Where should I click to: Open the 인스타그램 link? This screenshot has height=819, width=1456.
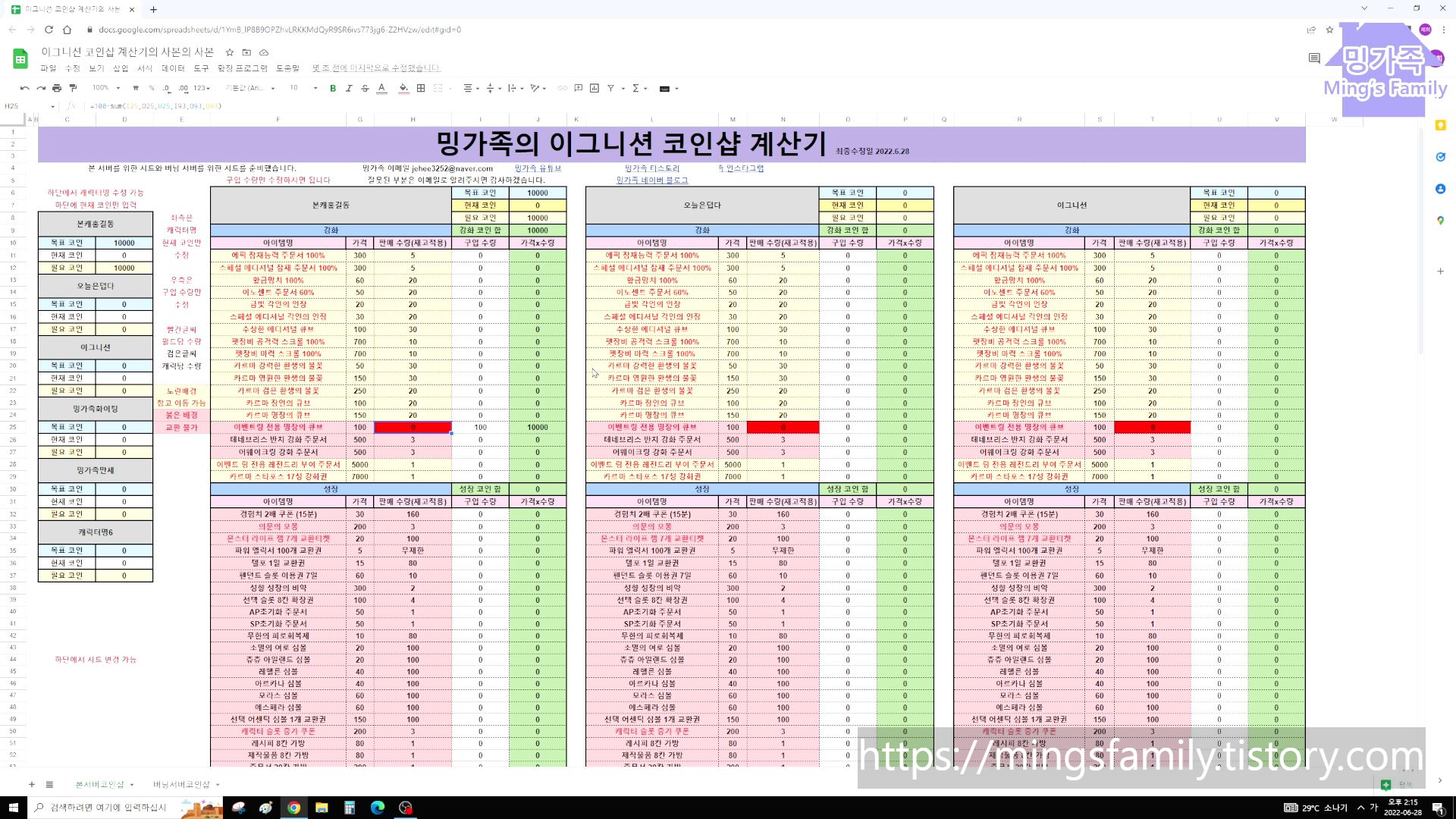coord(741,168)
